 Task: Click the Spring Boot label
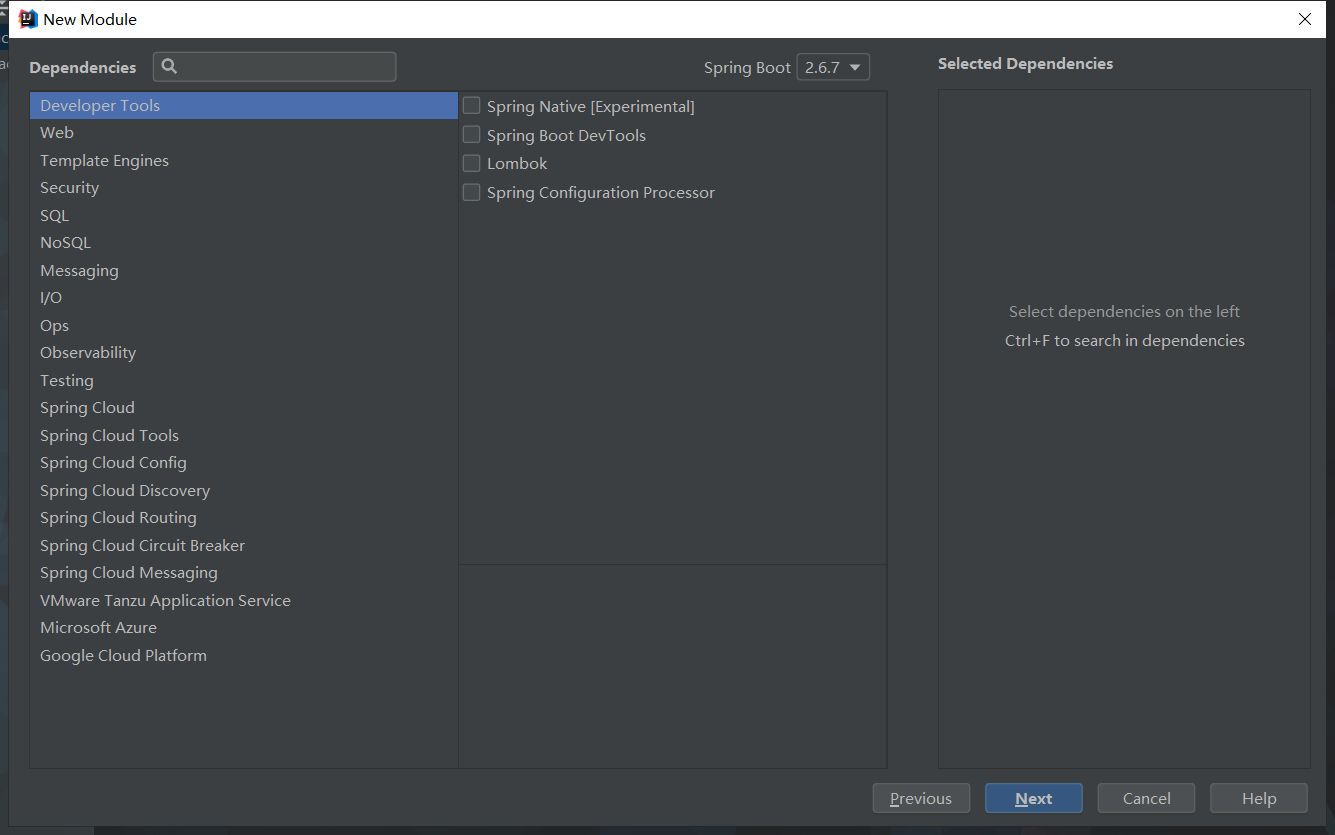747,67
